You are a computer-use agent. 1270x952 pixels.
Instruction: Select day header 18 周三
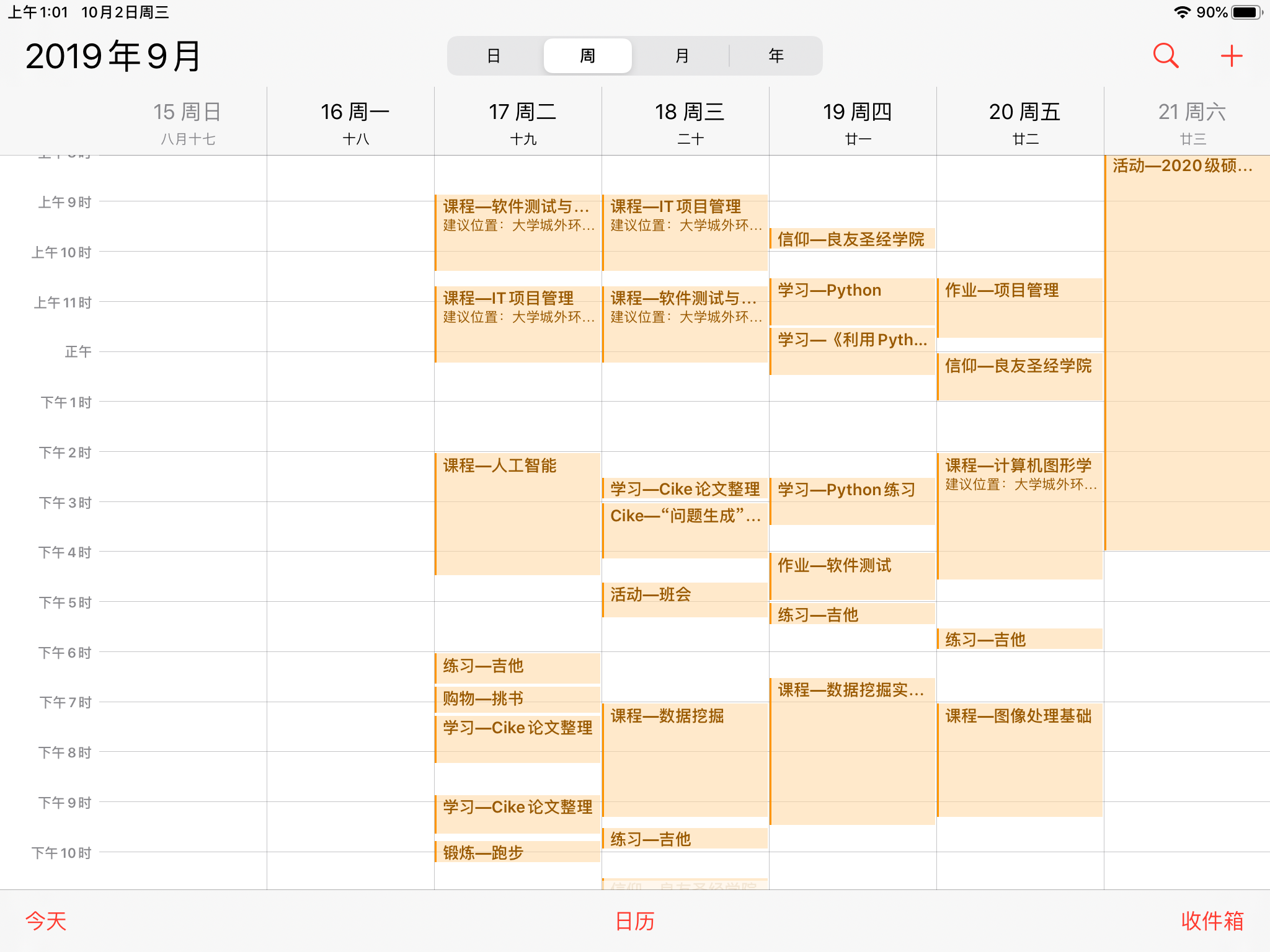690,123
